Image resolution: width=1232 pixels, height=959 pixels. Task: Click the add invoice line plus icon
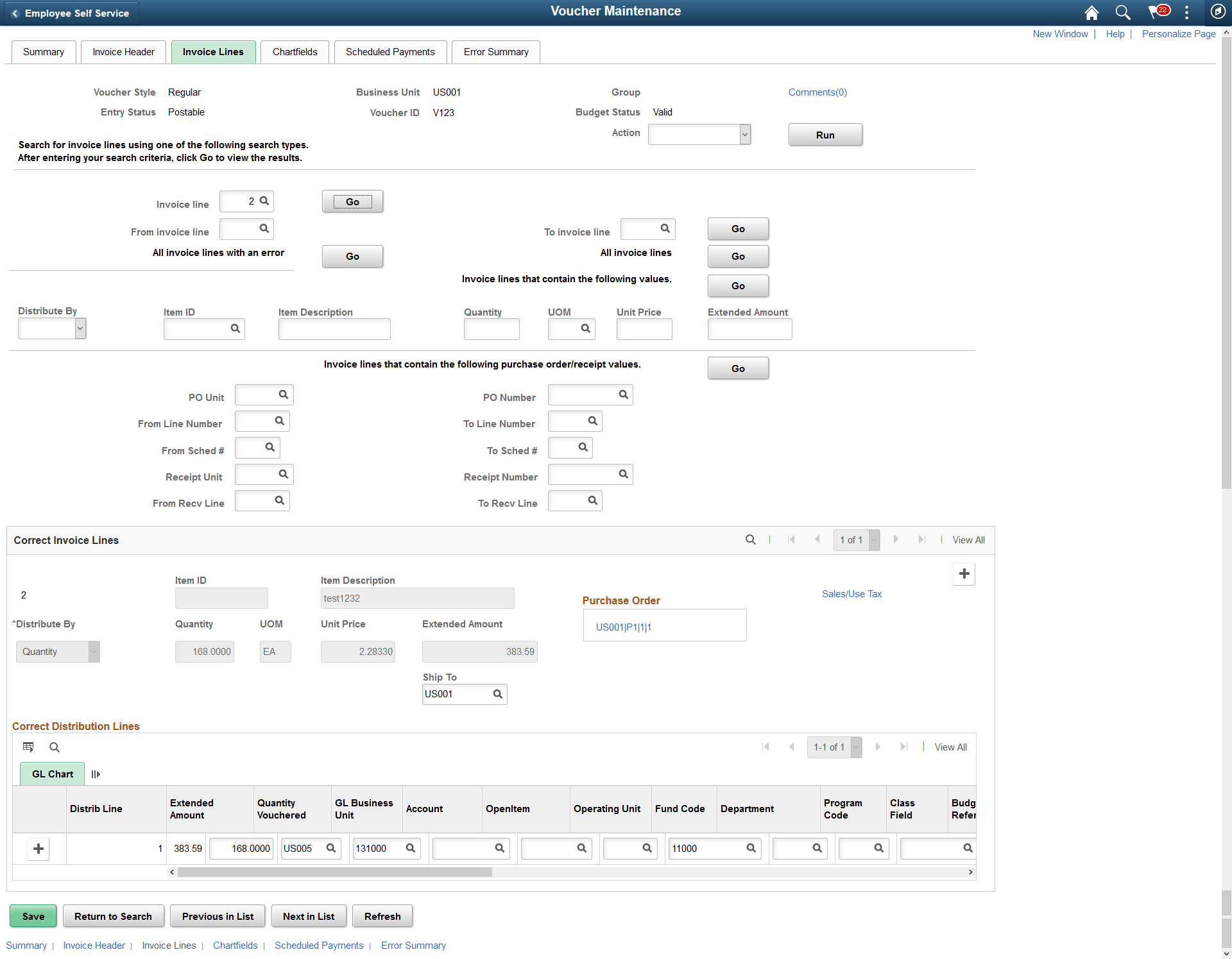pyautogui.click(x=964, y=573)
